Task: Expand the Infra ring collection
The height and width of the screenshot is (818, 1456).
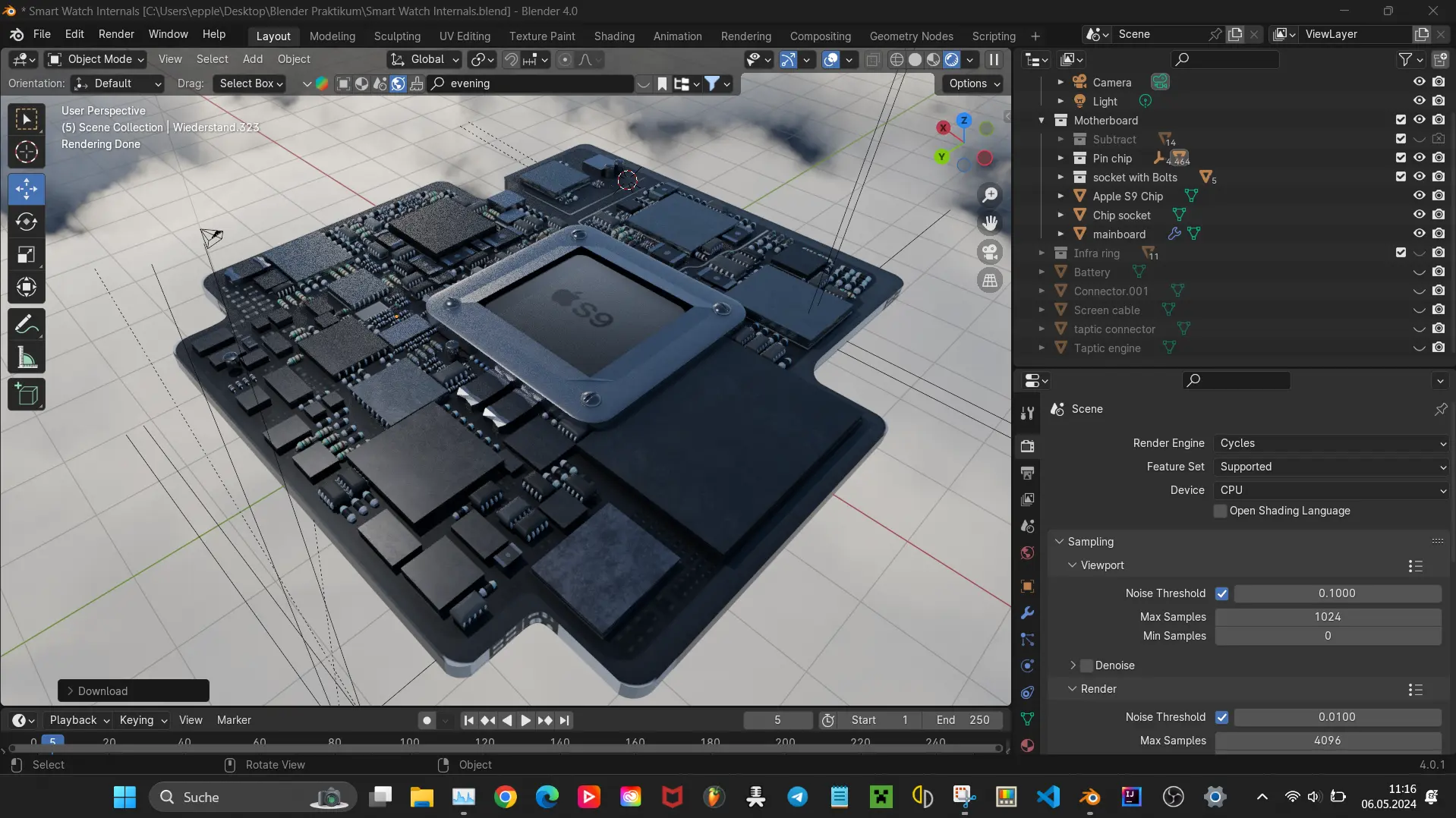Action: (x=1042, y=253)
